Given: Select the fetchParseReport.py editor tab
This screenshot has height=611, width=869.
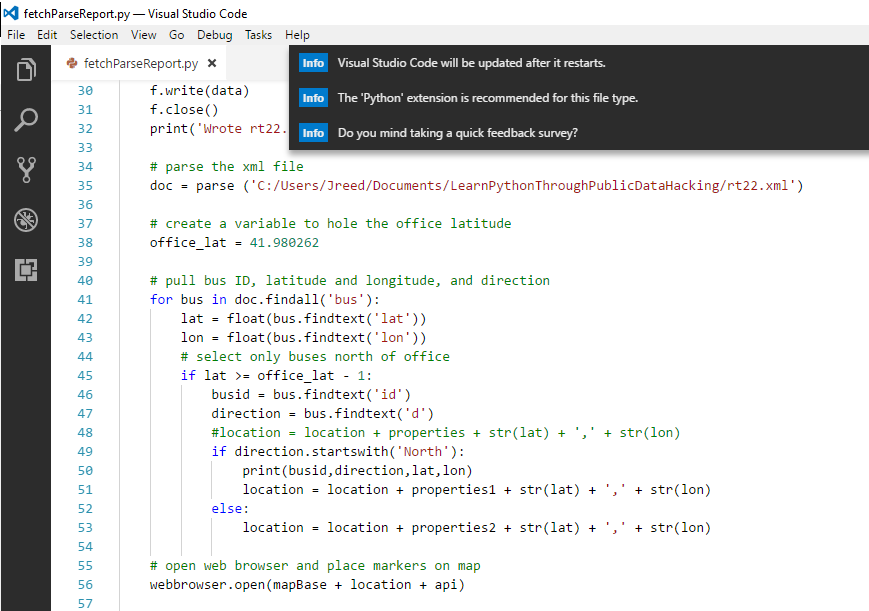Looking at the screenshot, I should pos(140,64).
